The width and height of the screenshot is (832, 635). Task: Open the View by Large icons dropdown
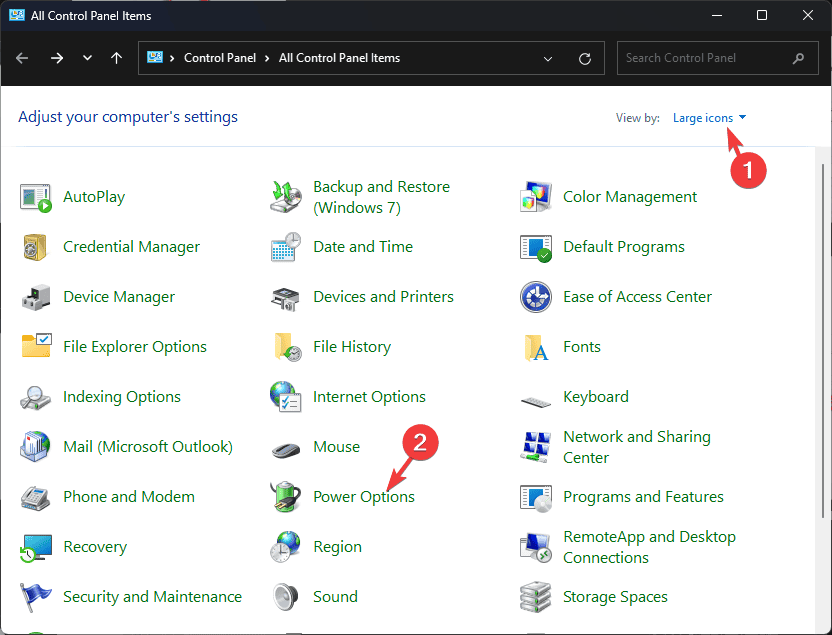point(709,118)
